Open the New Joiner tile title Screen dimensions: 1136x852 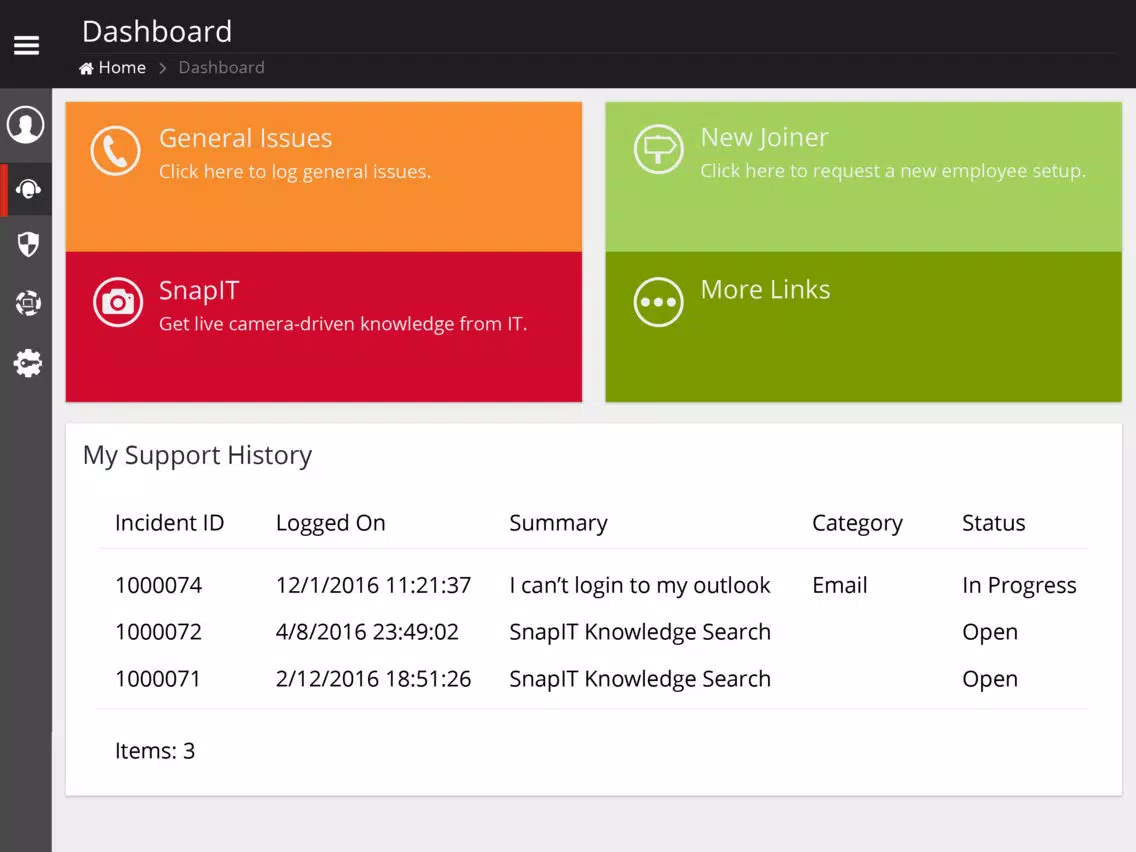click(x=764, y=137)
